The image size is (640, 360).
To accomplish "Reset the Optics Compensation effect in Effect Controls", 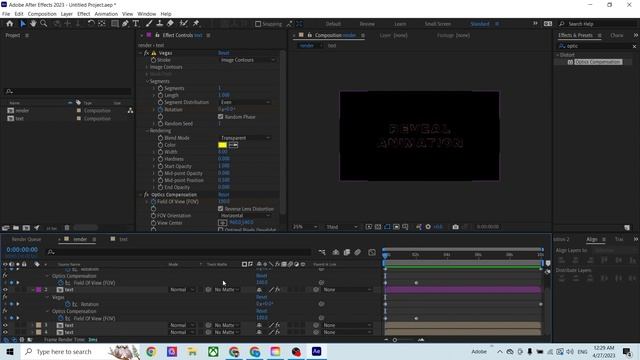I will click(x=224, y=195).
